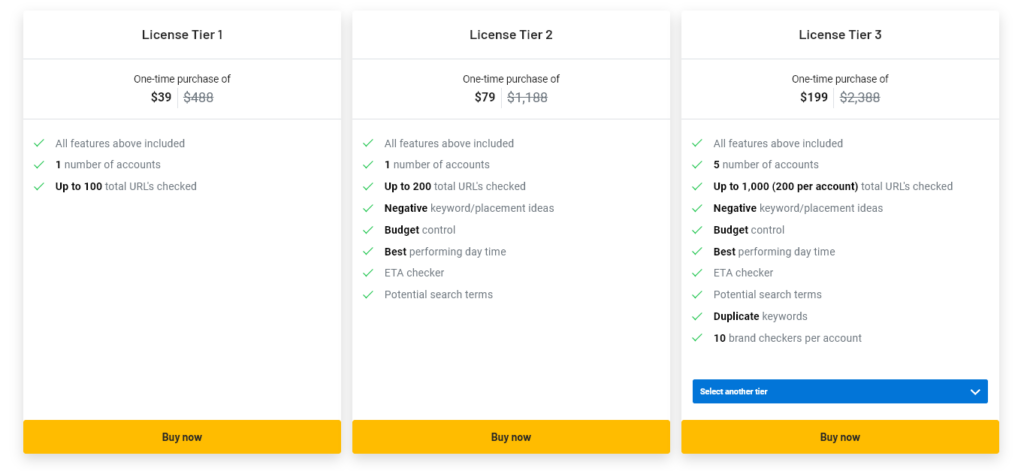Click the chevron arrow on tier selector
Viewport: 1024px width, 471px height.
pyautogui.click(x=975, y=392)
